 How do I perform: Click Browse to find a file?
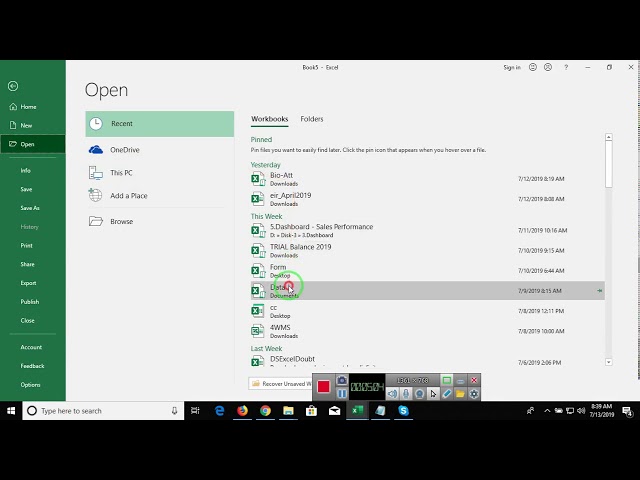point(160,221)
